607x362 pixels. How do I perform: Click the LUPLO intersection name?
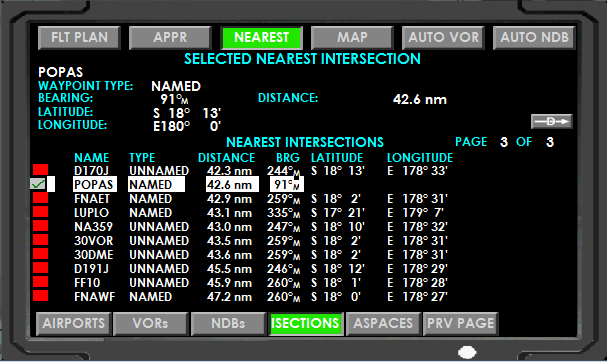tap(91, 213)
